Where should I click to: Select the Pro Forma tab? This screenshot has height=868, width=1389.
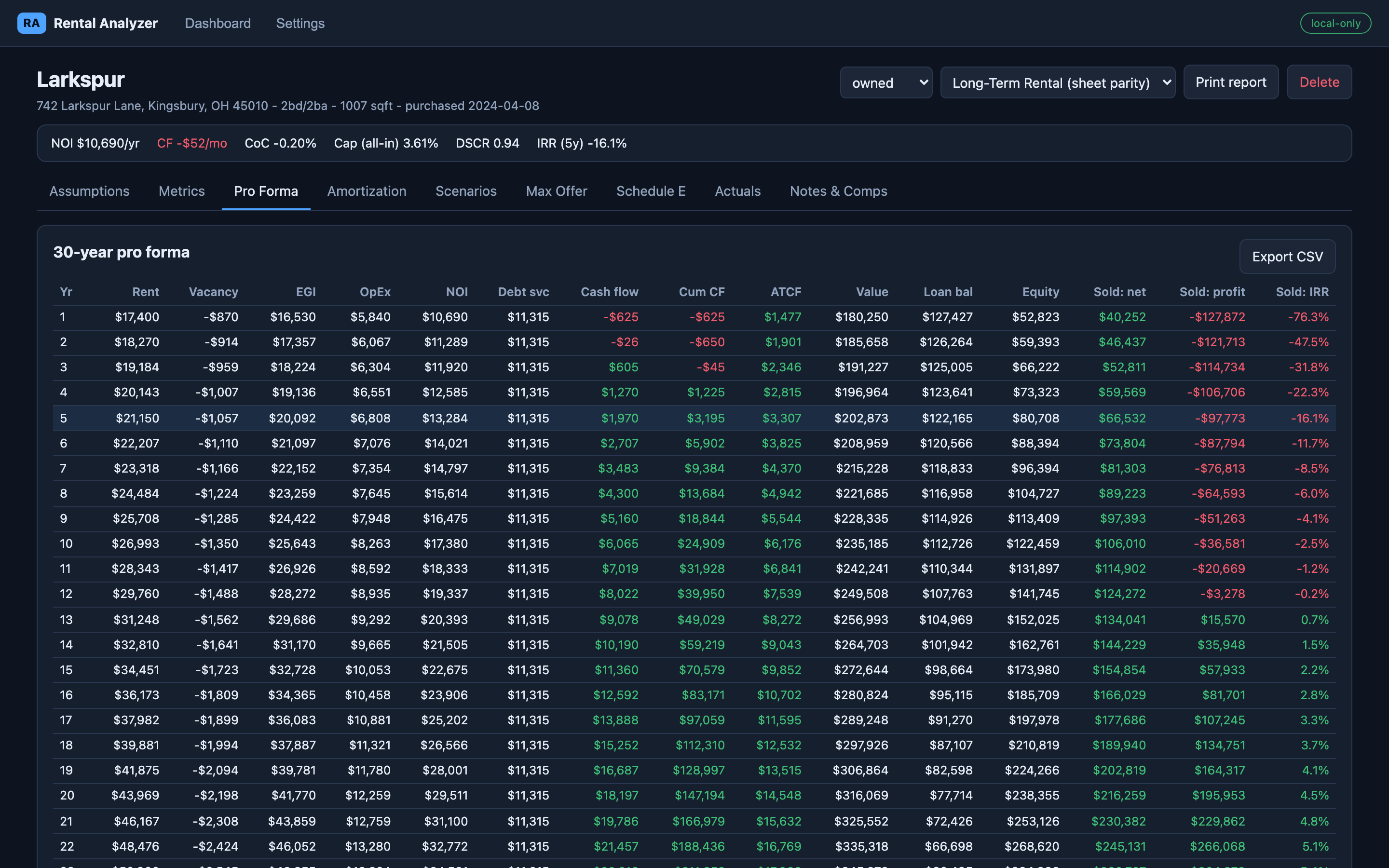pos(266,191)
